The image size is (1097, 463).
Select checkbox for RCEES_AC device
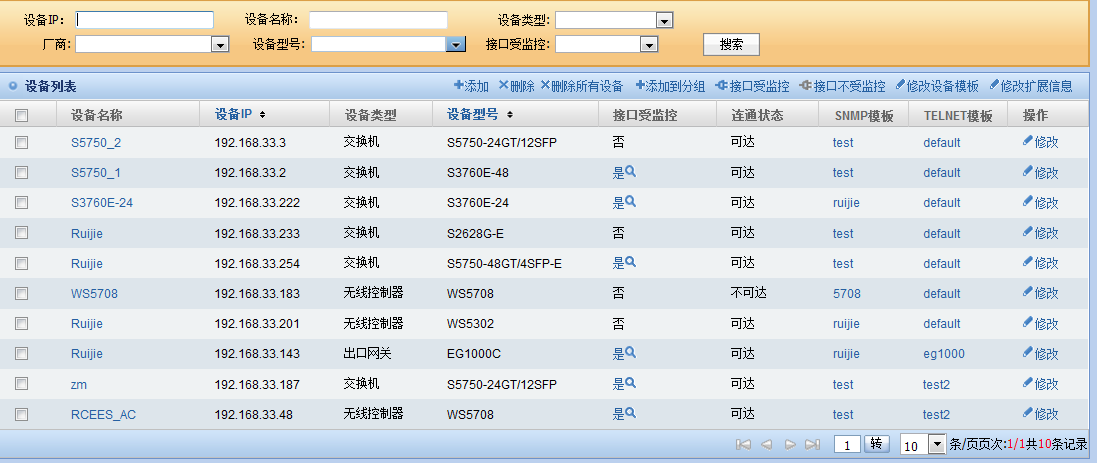(x=22, y=414)
